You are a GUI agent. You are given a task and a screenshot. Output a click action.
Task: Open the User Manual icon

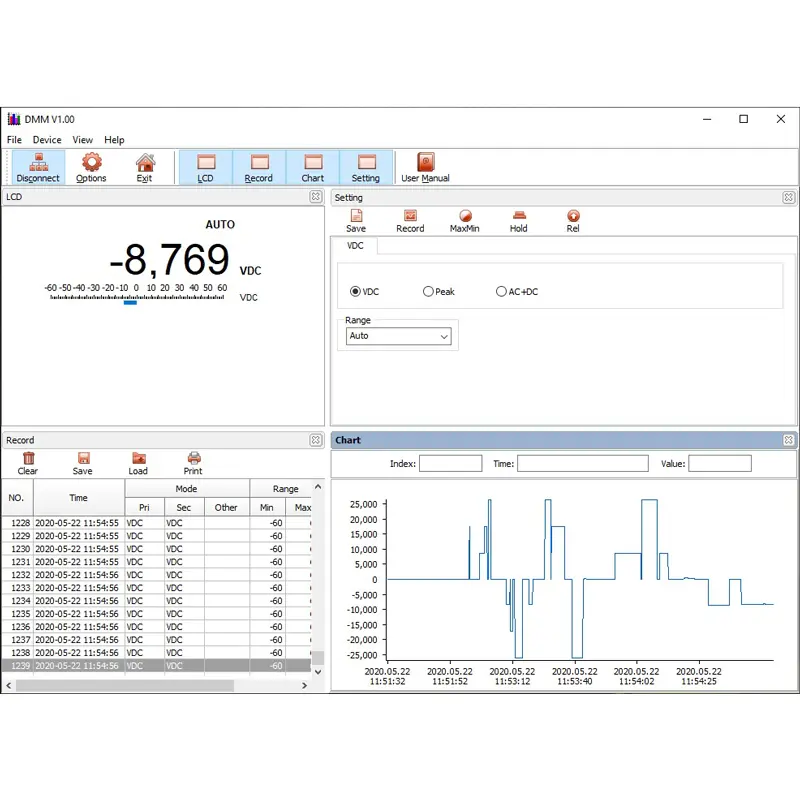coord(425,167)
